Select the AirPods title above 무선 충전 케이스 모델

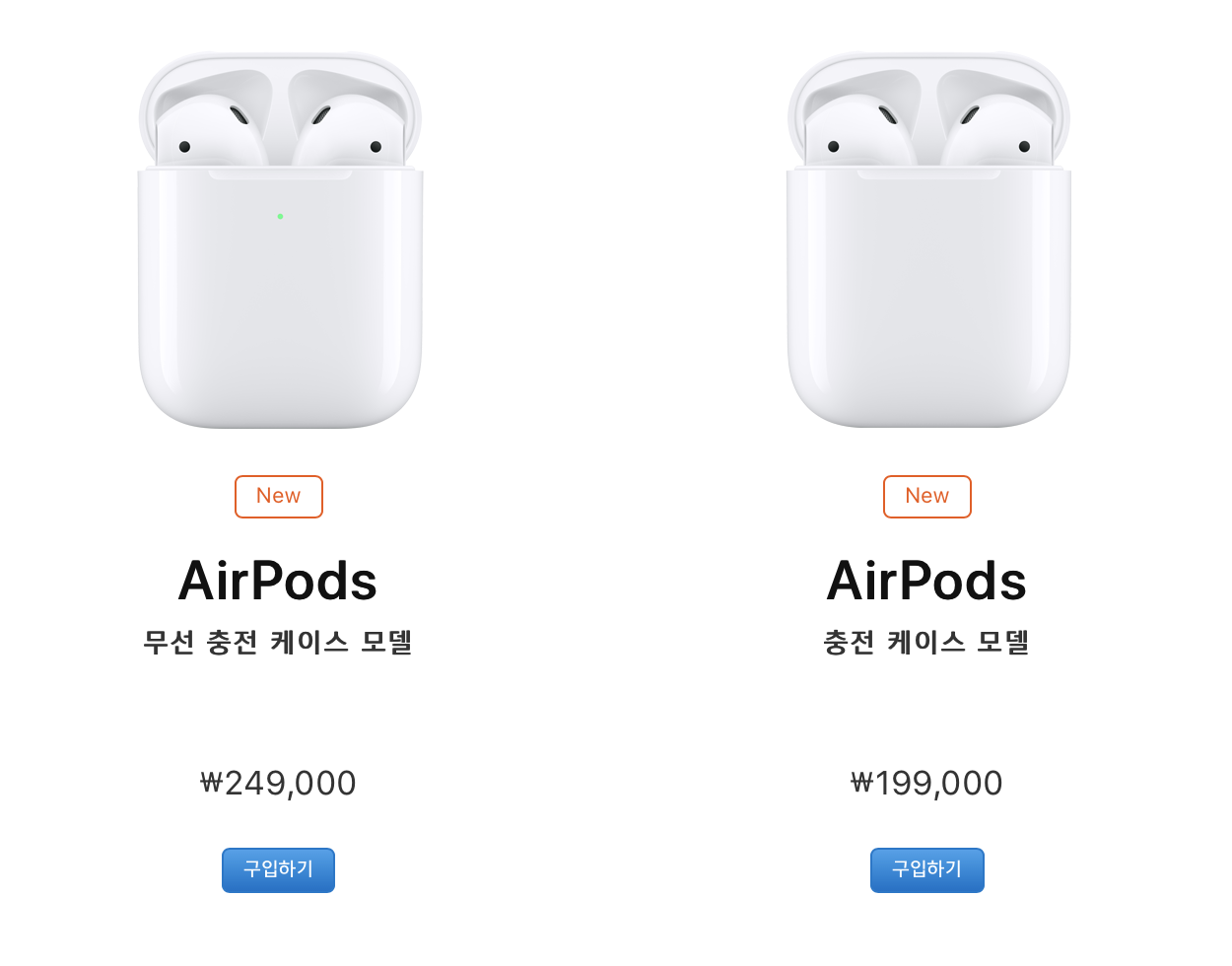pyautogui.click(x=278, y=581)
